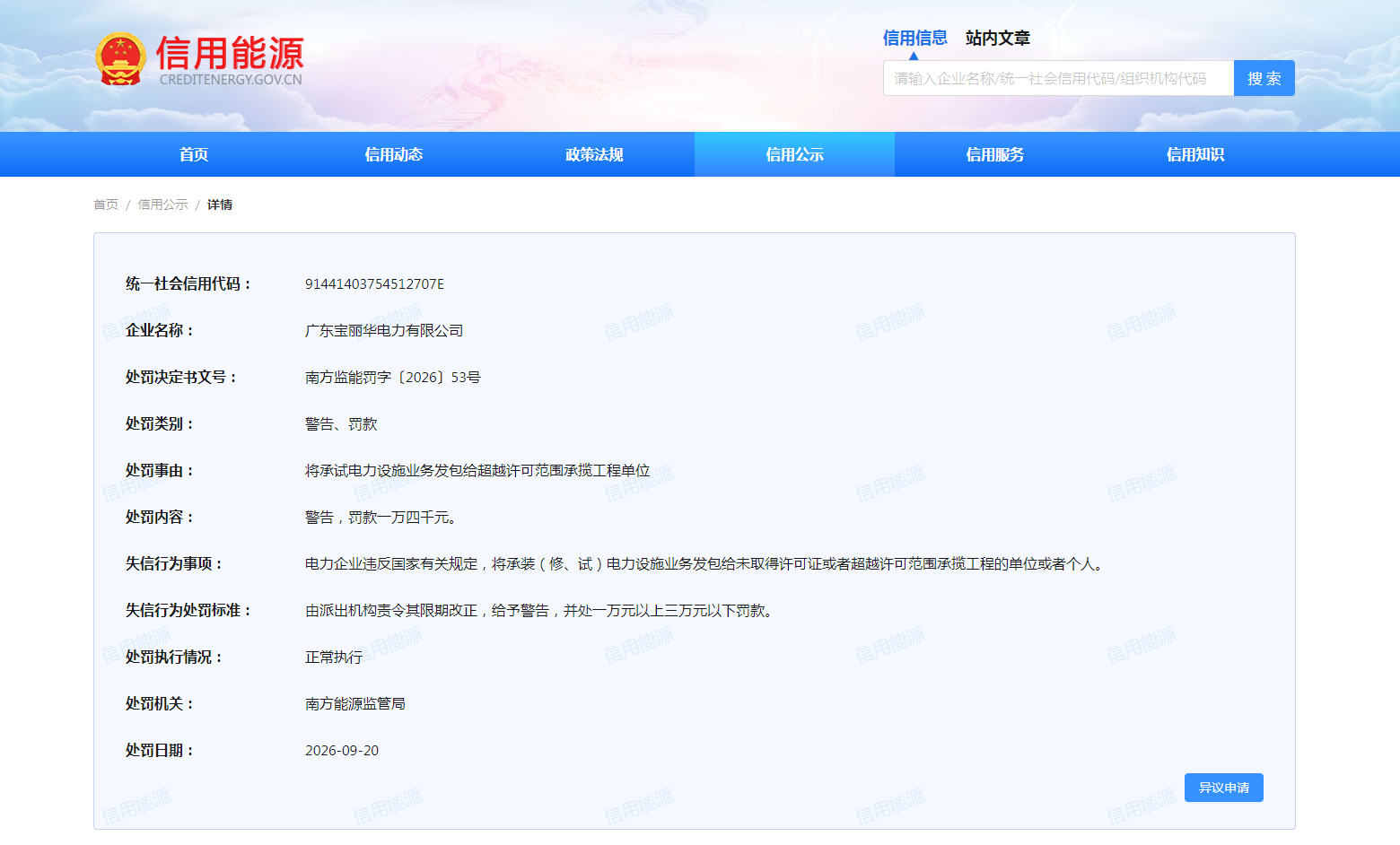This screenshot has height=845, width=1400.
Task: Open the 信用公示 navigation item
Action: click(794, 154)
